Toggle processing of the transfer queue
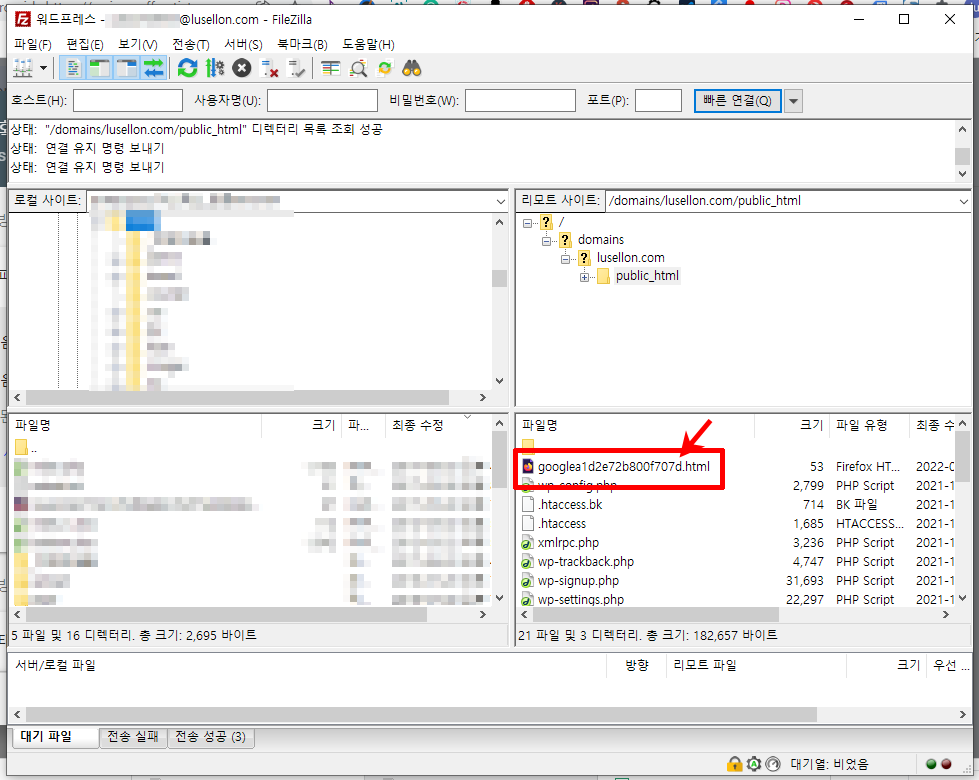 (x=215, y=68)
